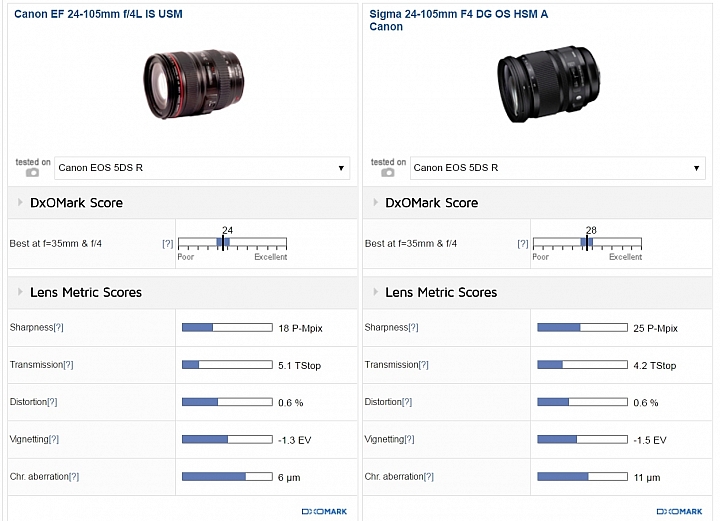Collapse the Sigma Lens Metric Scores section
The height and width of the screenshot is (521, 720).
[x=376, y=293]
